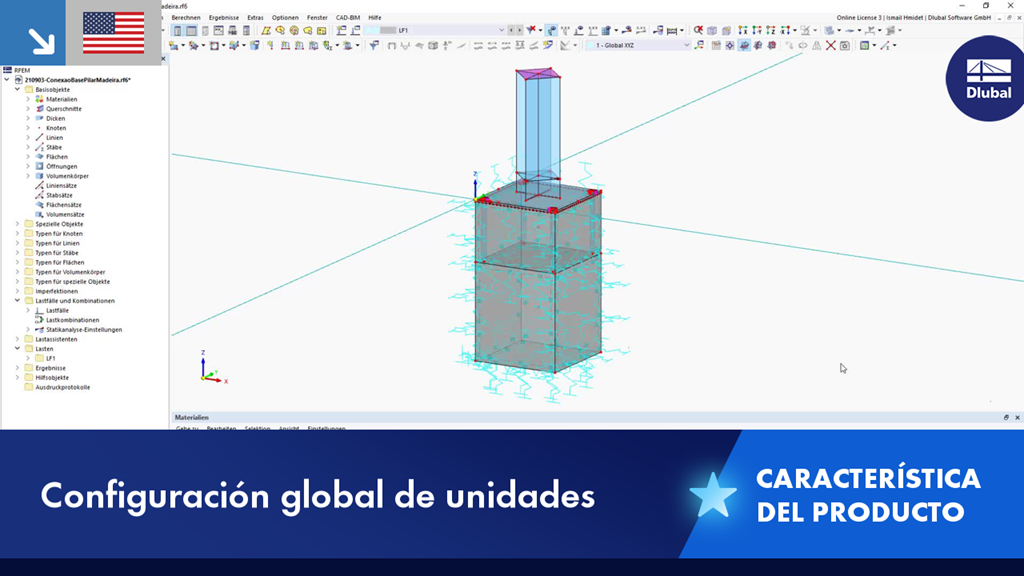Click the red X star icon beside LF1

530,30
